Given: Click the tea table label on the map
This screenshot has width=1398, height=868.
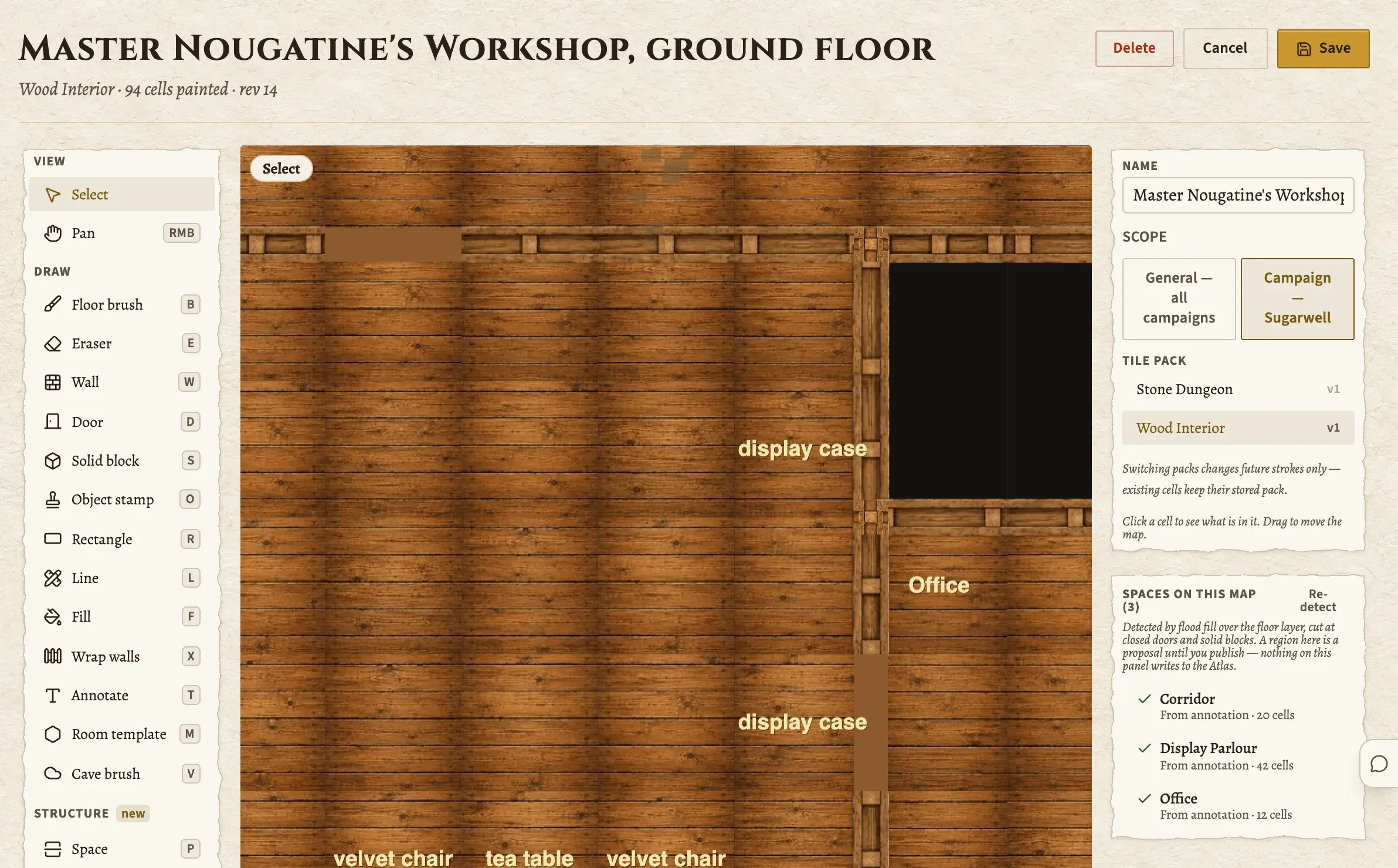Looking at the screenshot, I should [x=529, y=858].
